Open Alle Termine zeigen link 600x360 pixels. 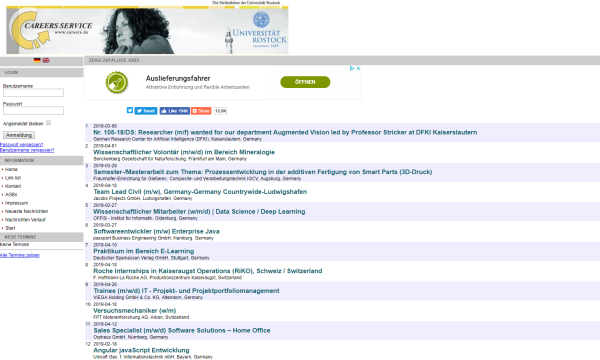coord(20,255)
